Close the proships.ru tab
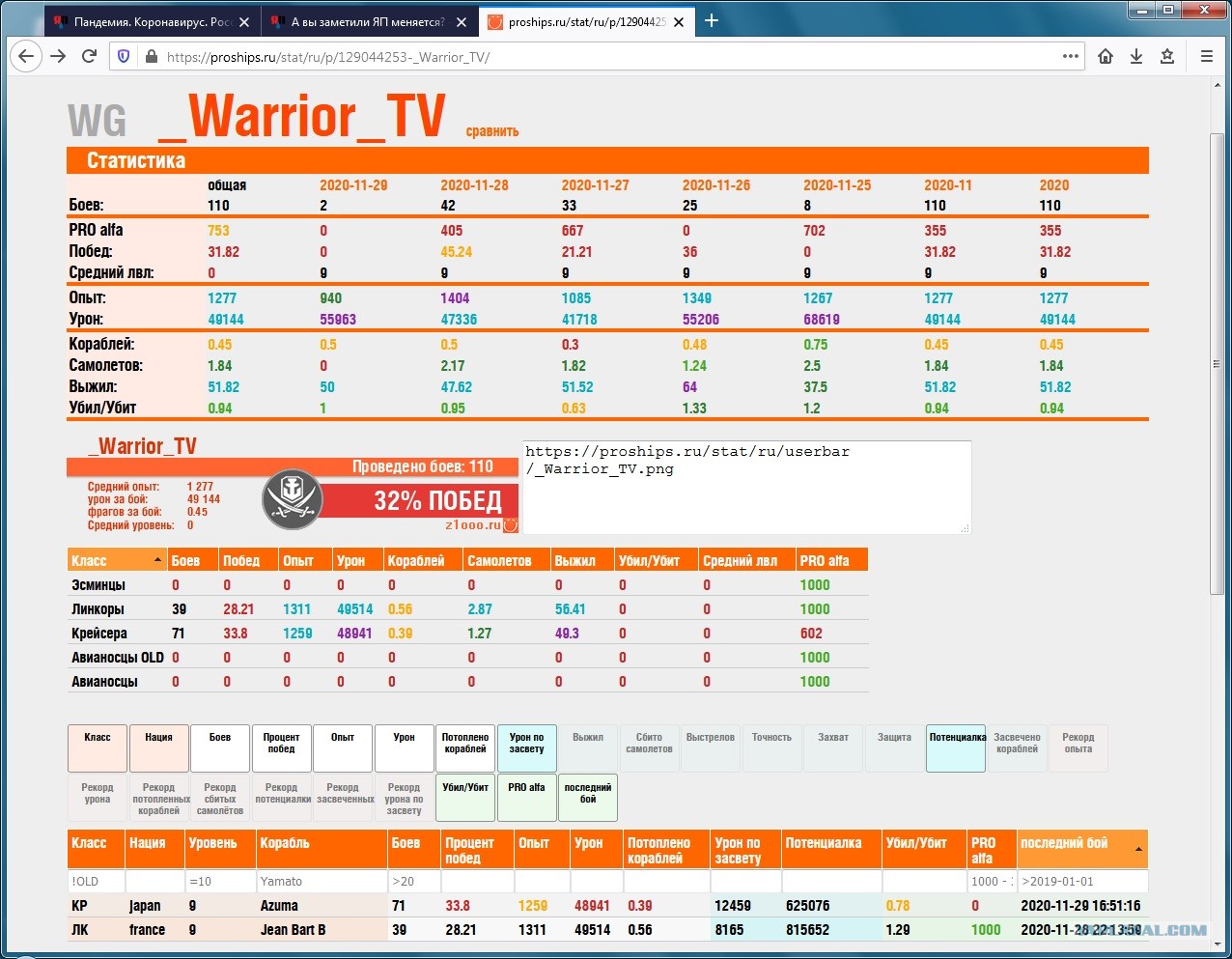This screenshot has height=959, width=1232. 679,21
